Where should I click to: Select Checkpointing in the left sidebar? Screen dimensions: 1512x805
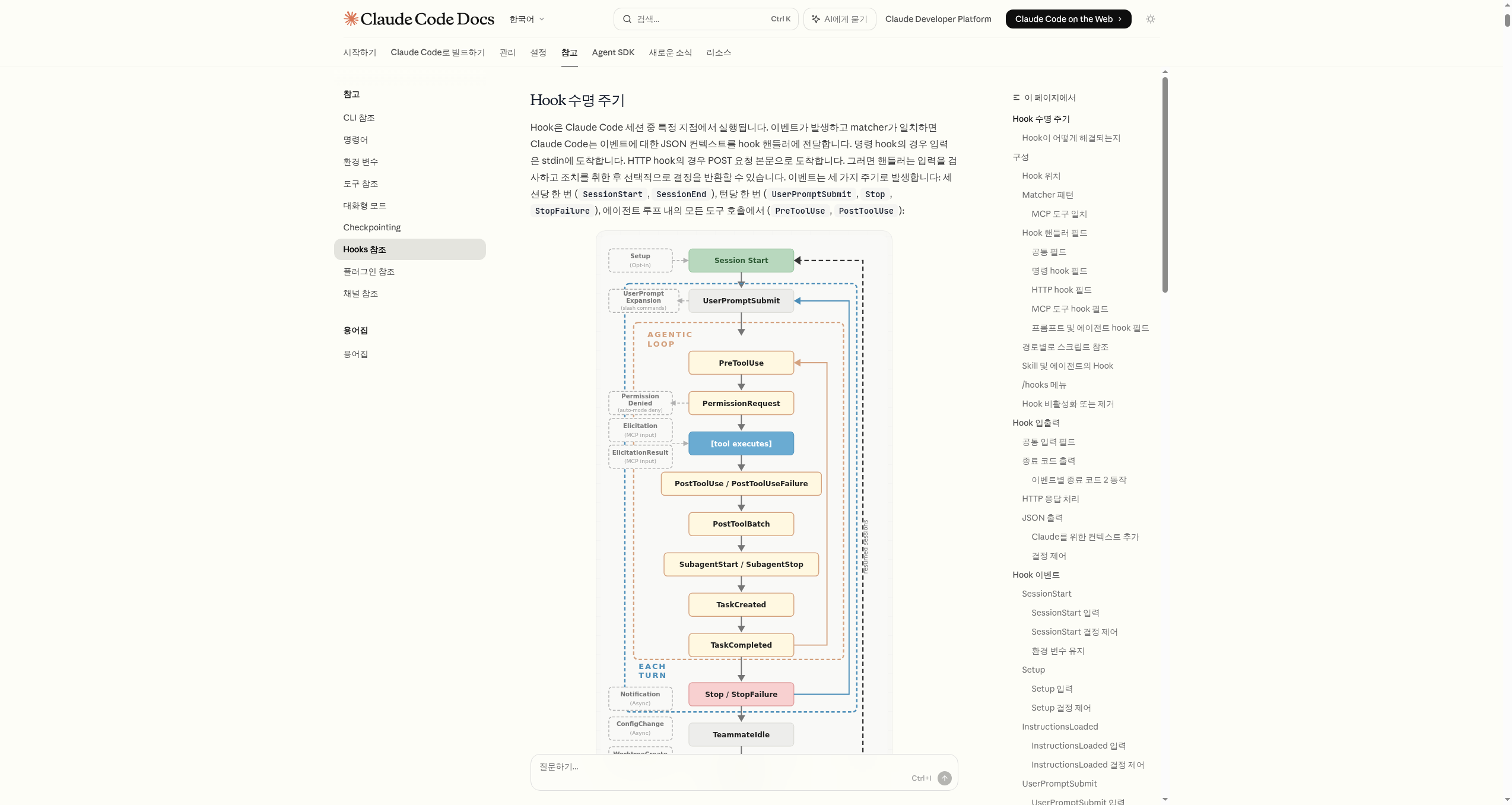[x=371, y=227]
